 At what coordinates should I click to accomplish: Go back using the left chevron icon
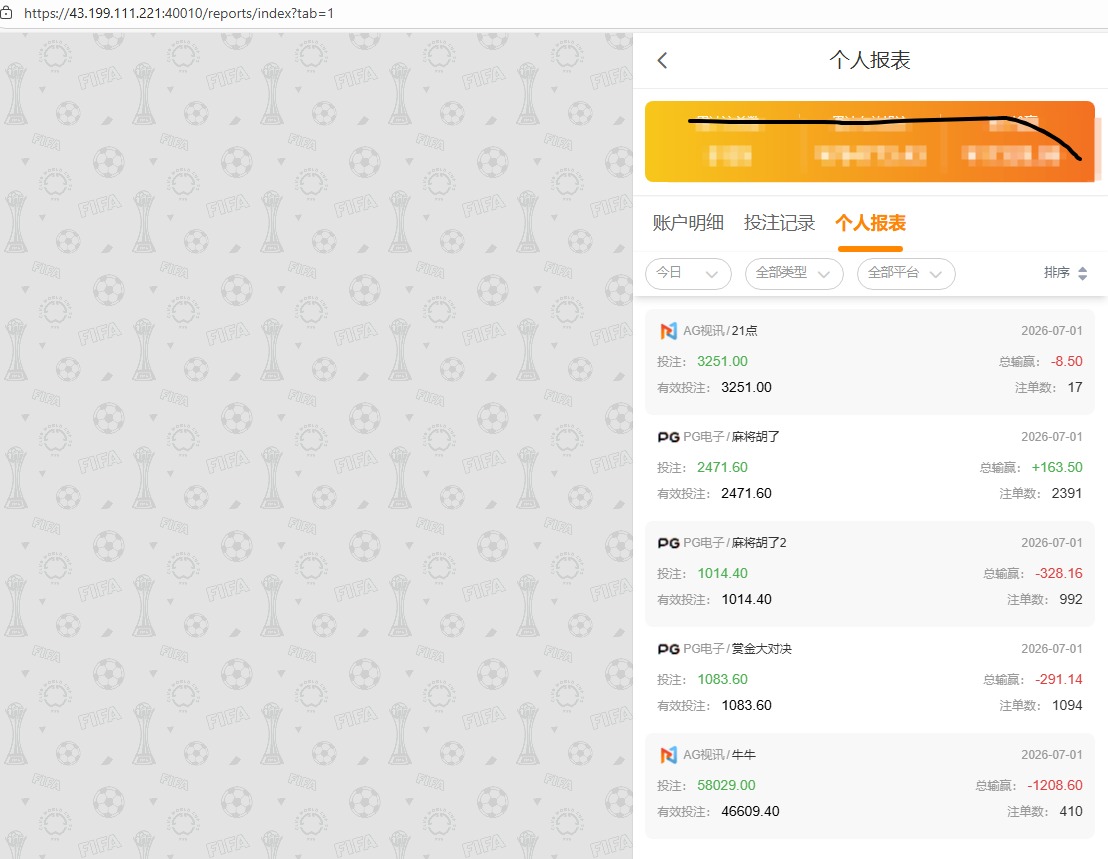pyautogui.click(x=662, y=61)
